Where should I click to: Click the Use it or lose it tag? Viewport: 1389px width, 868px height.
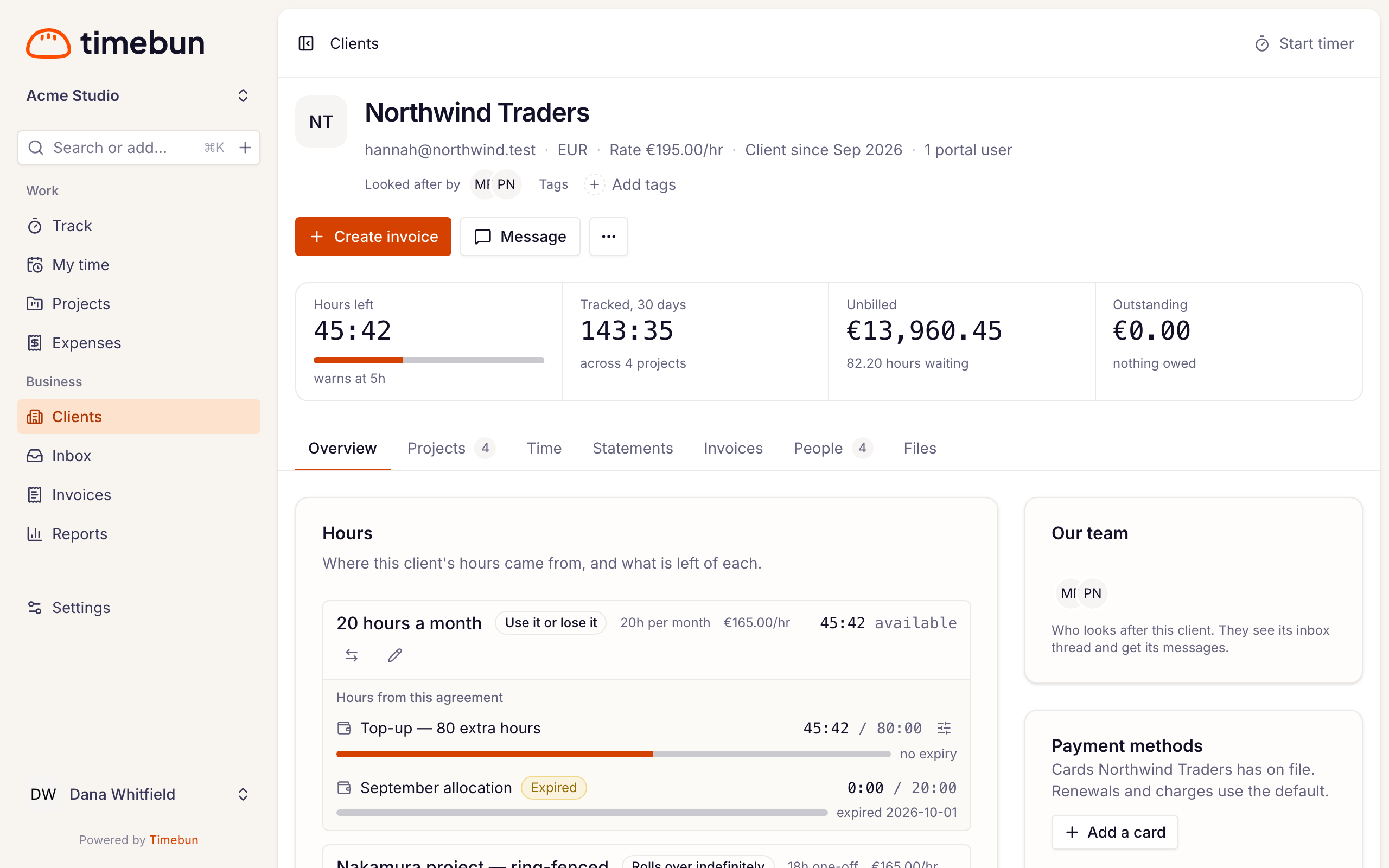[x=550, y=623]
